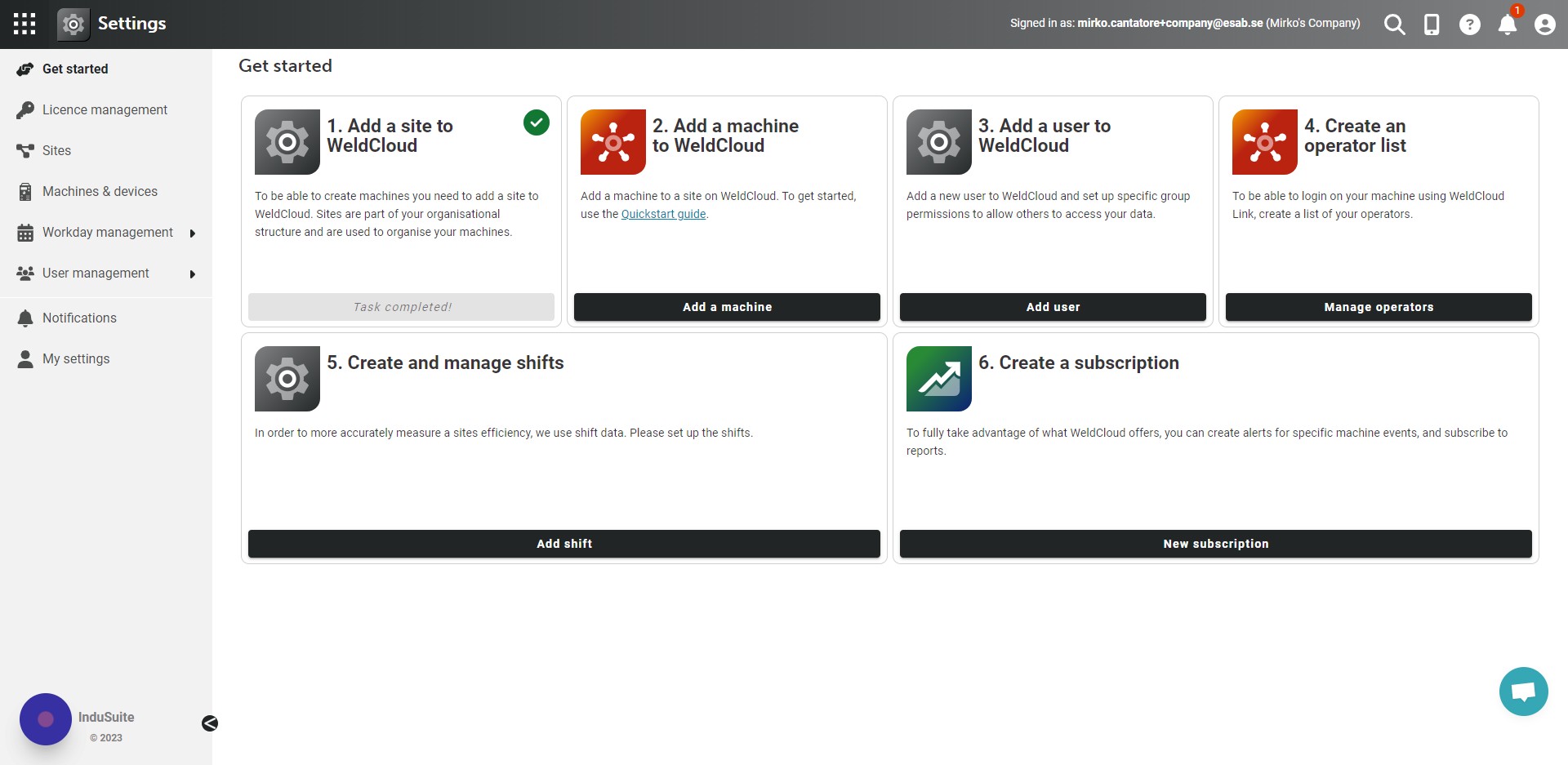Open the chat support bubble
1568x765 pixels.
point(1524,692)
